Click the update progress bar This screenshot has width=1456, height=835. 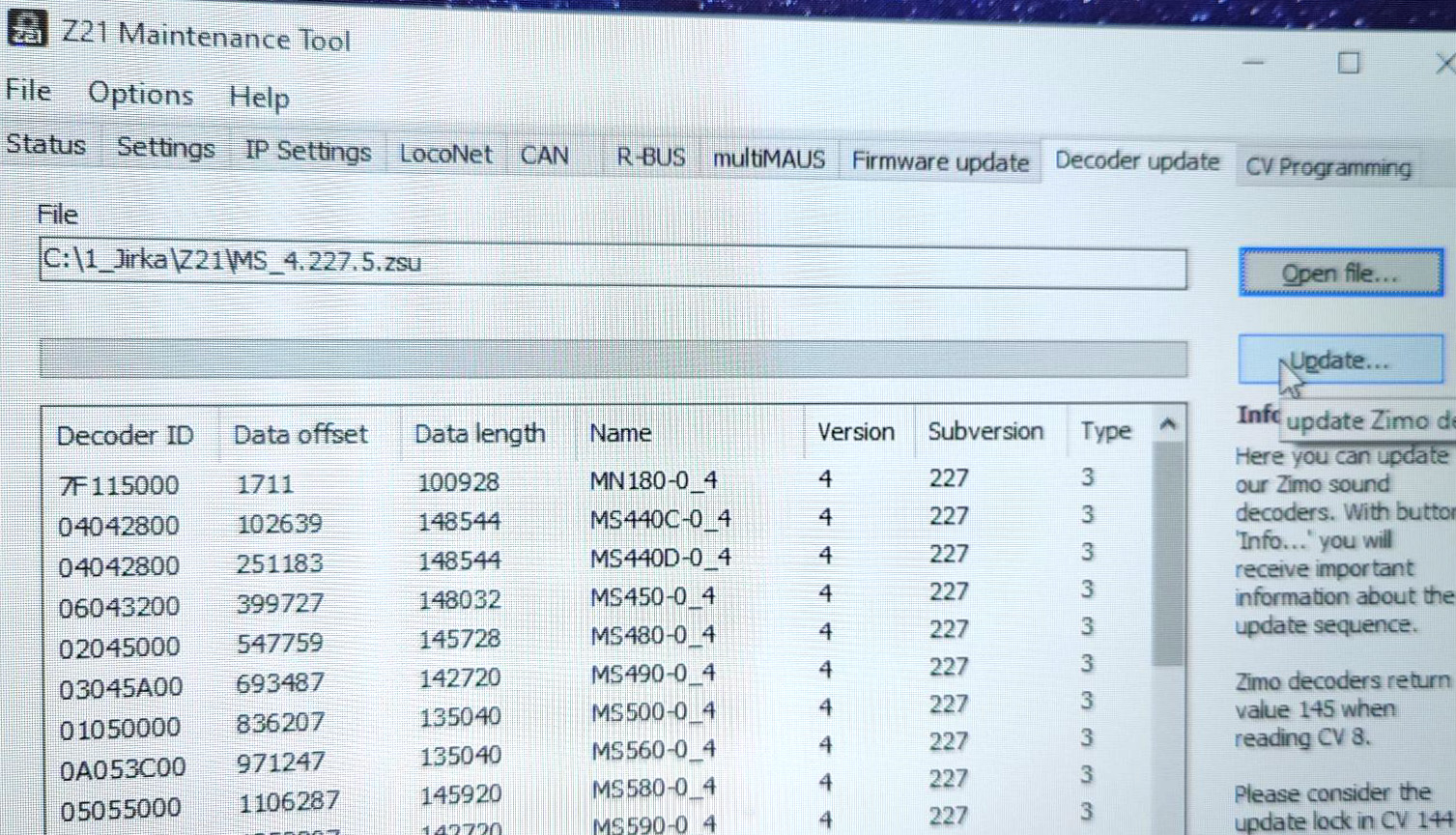[x=613, y=358]
